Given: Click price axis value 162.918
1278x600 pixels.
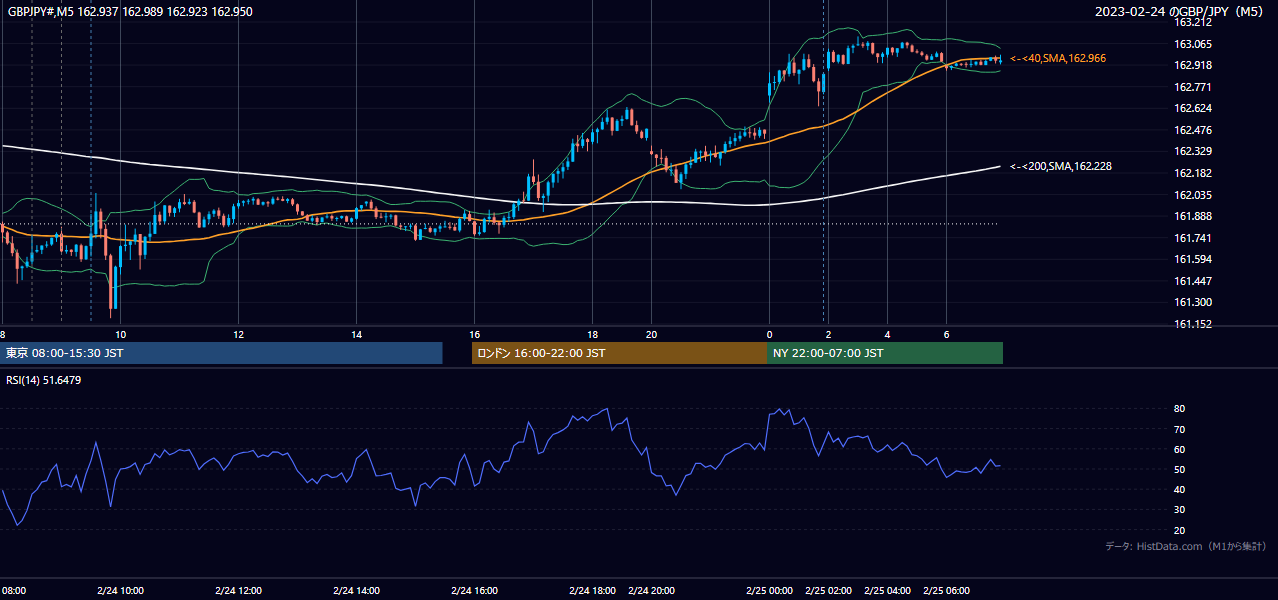Looking at the screenshot, I should [x=1193, y=66].
